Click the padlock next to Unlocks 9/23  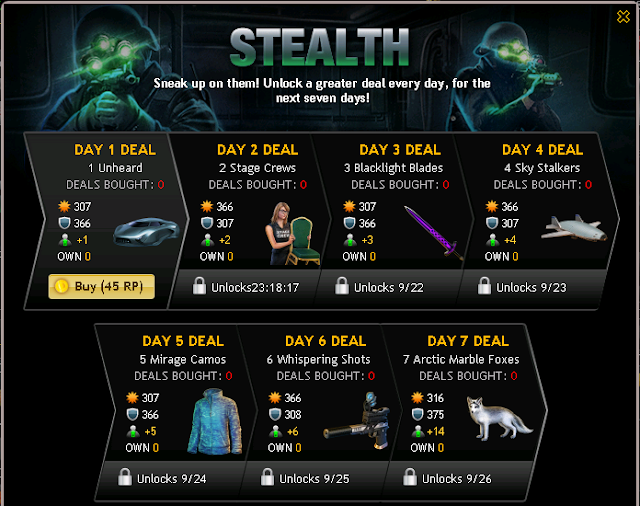click(484, 286)
